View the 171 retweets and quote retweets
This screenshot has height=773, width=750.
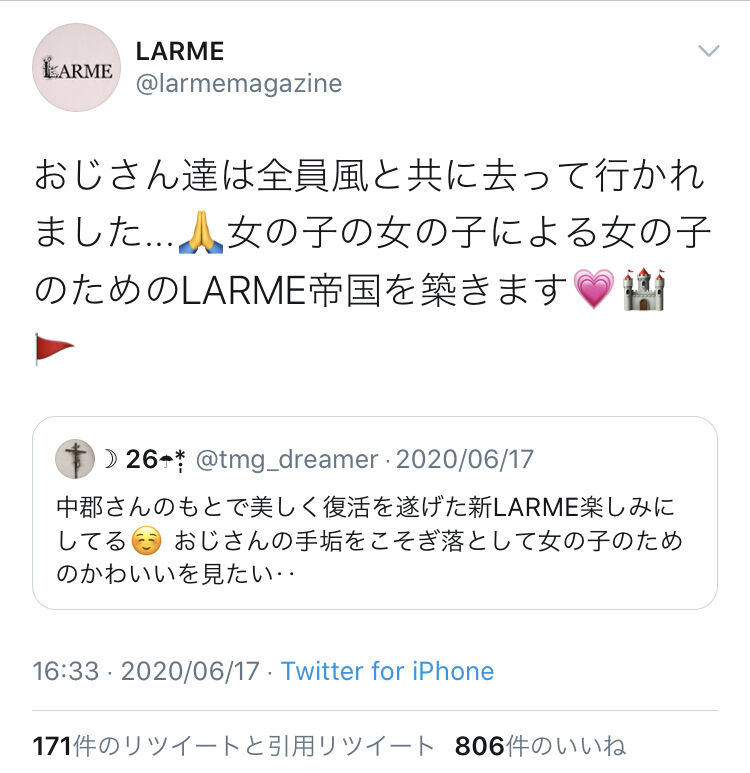[233, 746]
